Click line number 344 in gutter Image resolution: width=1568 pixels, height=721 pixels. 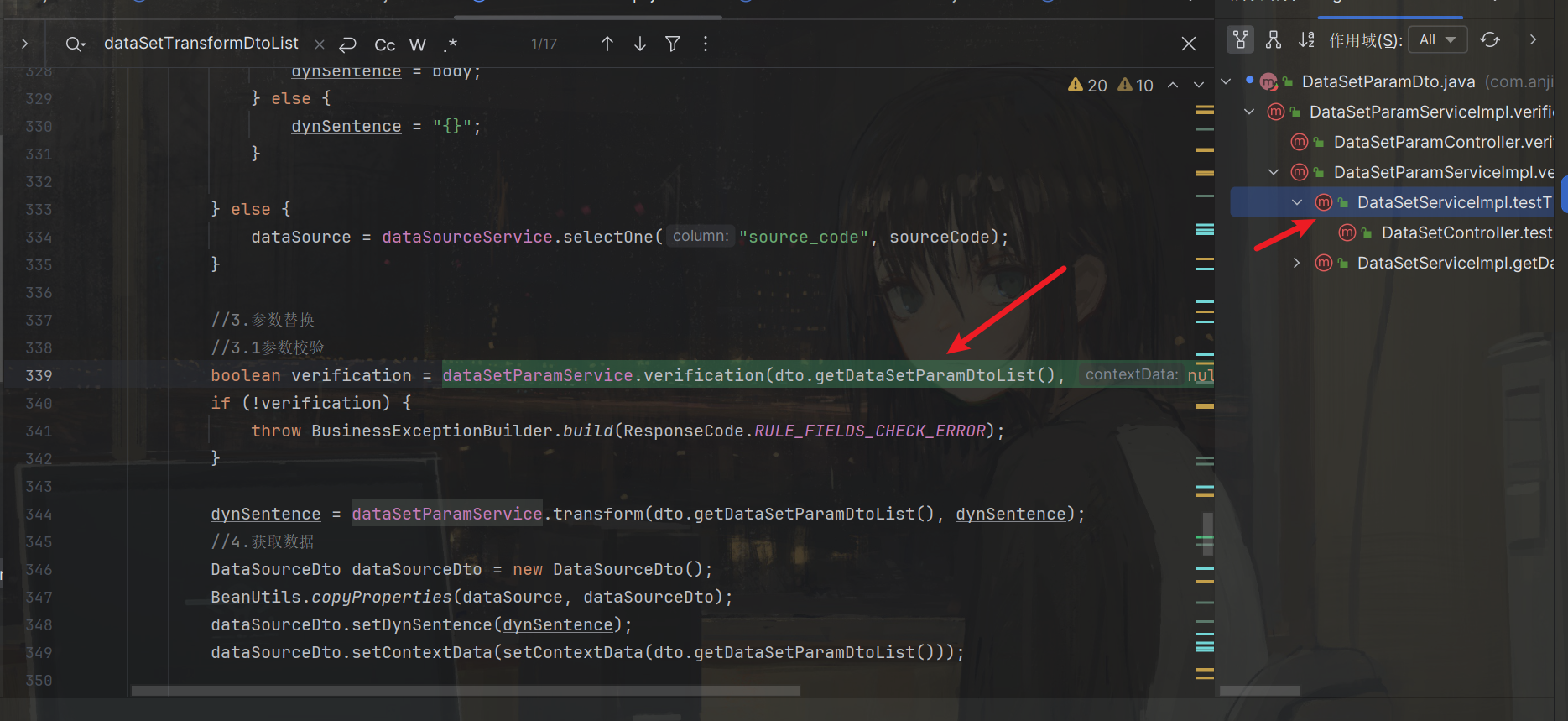click(x=39, y=514)
